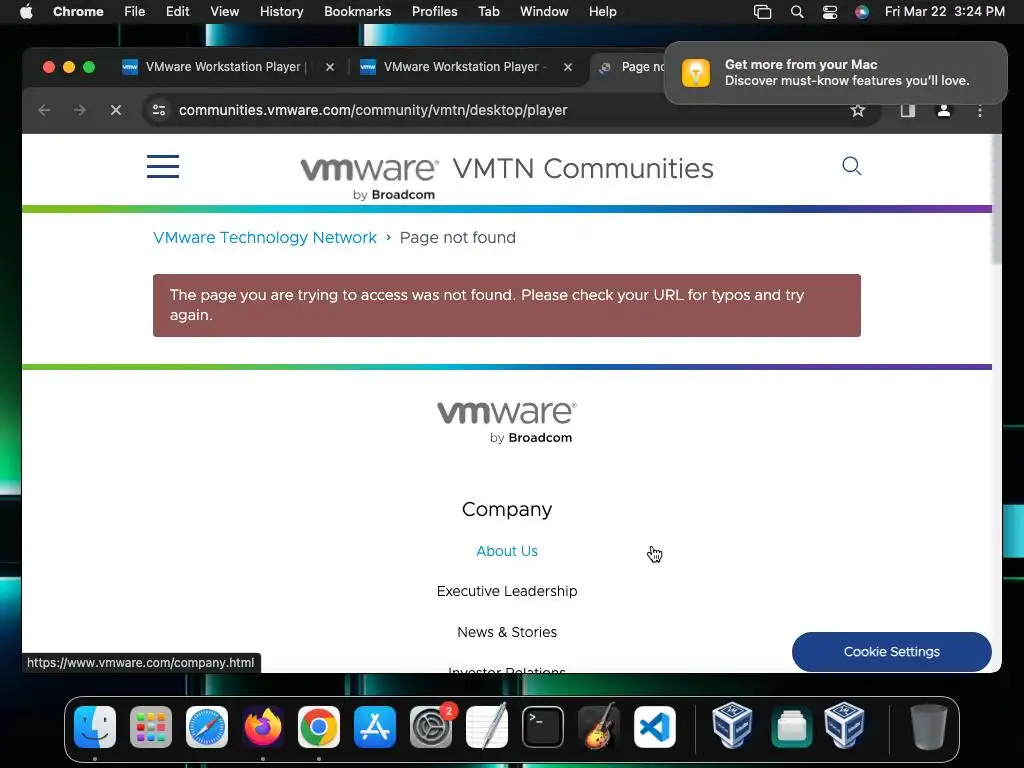Open Visual Studio Code from the Dock
The height and width of the screenshot is (768, 1024).
pyautogui.click(x=655, y=727)
